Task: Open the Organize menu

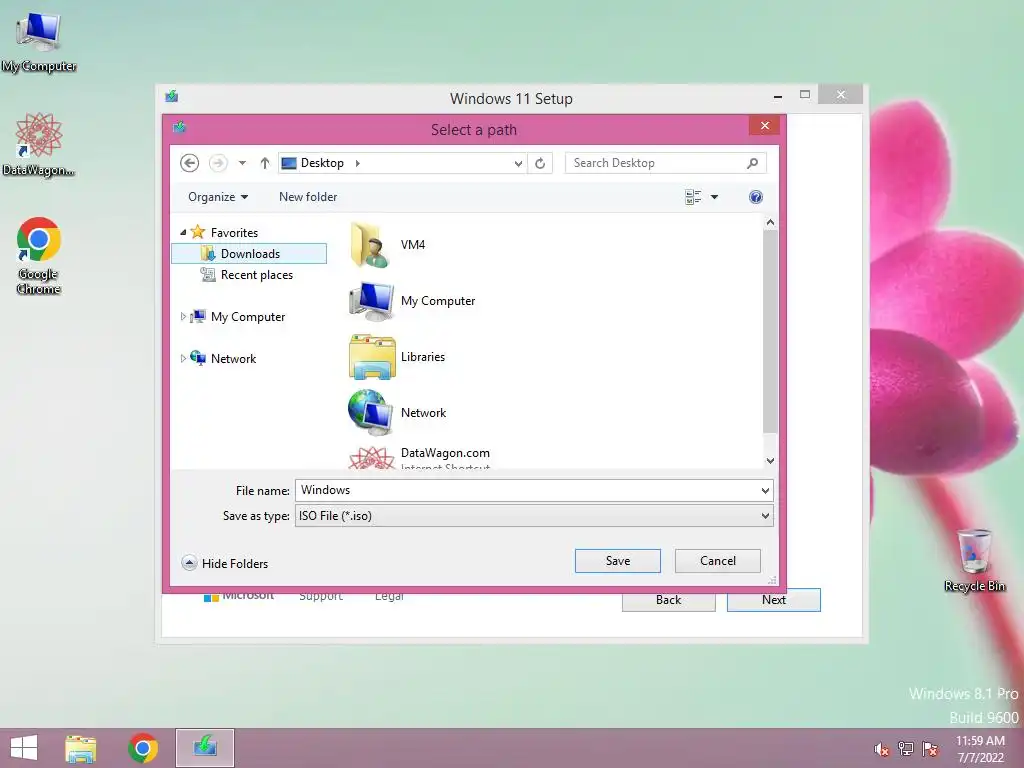Action: click(217, 197)
